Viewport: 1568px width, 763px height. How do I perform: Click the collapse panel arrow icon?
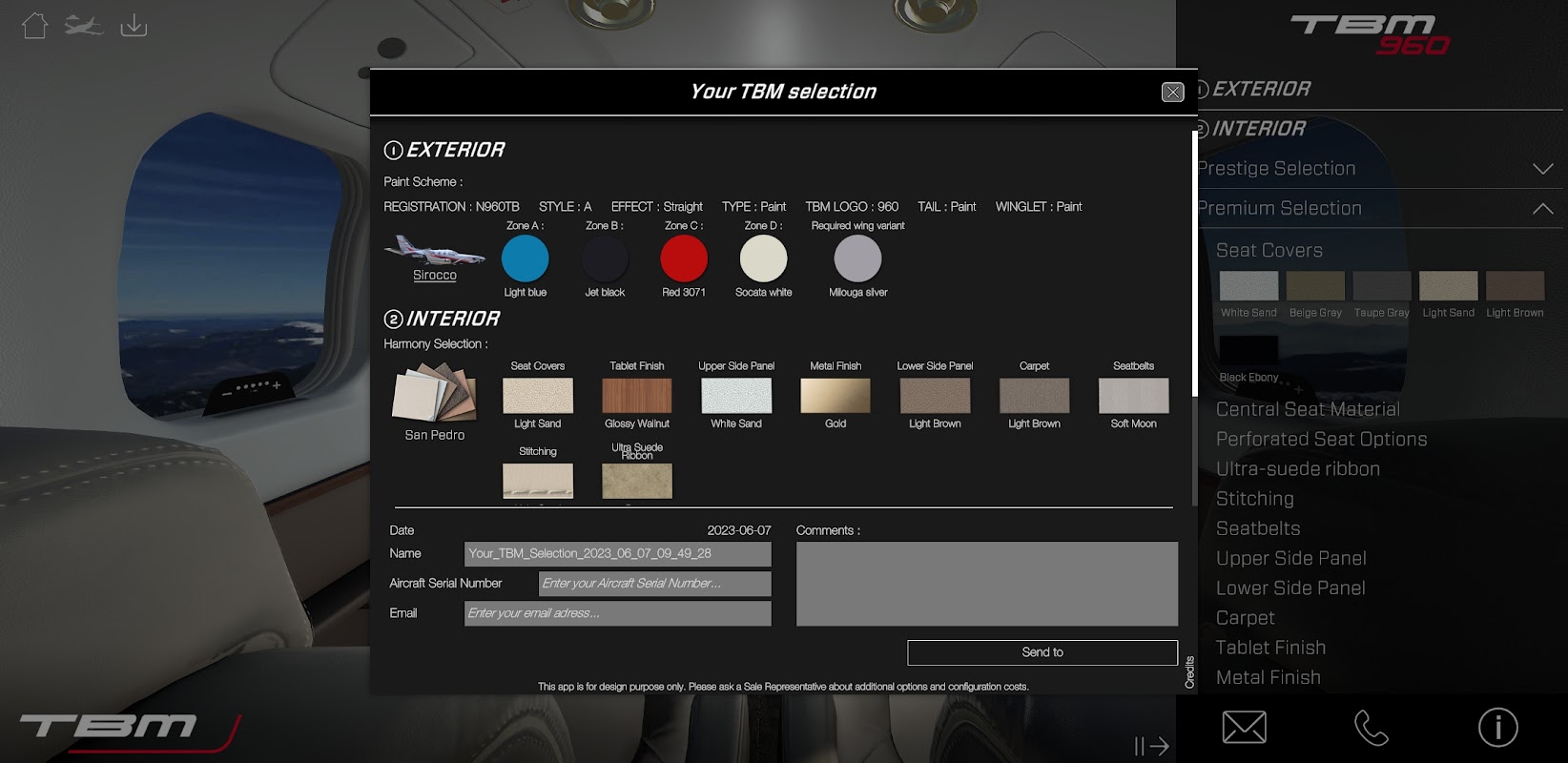click(x=1151, y=746)
